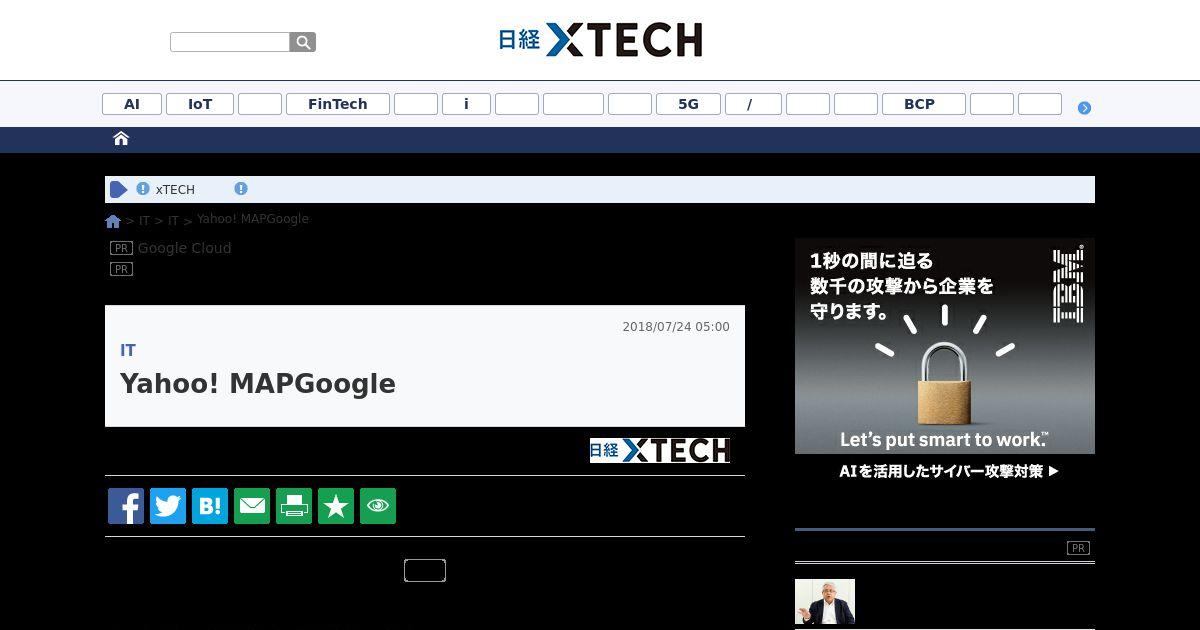Select the IoT topic tag
Screen dimensions: 1200x630
200,104
